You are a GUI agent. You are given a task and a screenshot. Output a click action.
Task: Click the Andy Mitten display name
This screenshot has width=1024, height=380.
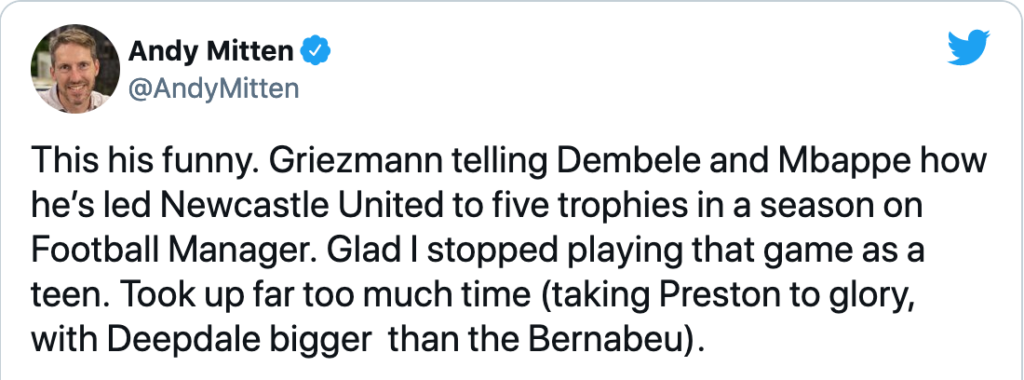(211, 51)
